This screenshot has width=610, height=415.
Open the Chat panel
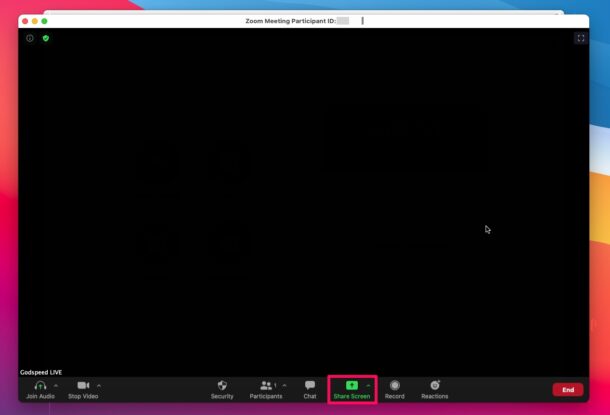tap(310, 390)
